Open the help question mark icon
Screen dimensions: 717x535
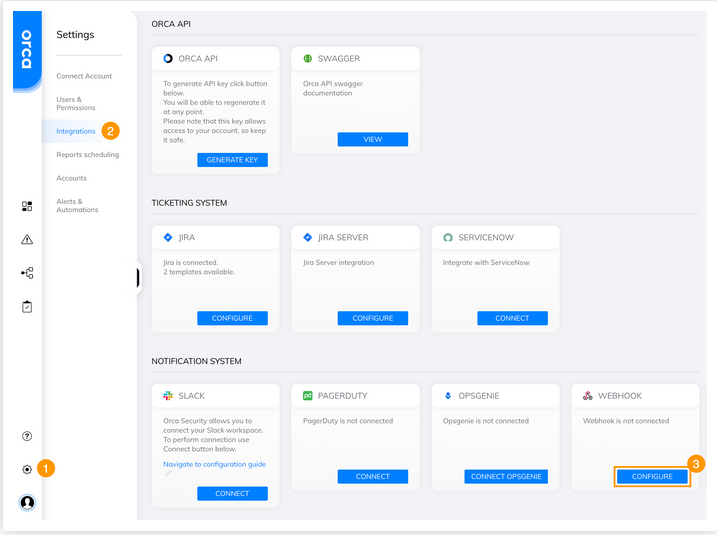tap(27, 436)
